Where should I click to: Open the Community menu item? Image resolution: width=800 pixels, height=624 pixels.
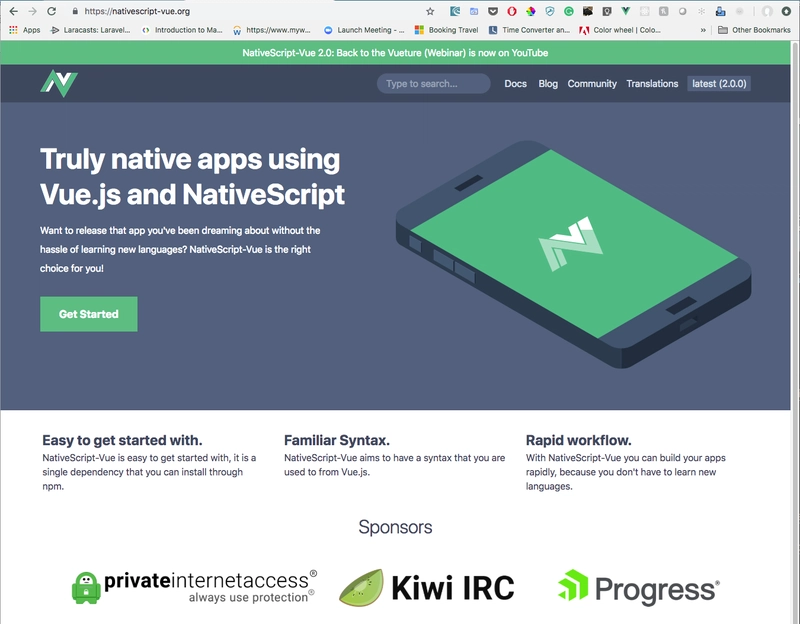point(592,84)
